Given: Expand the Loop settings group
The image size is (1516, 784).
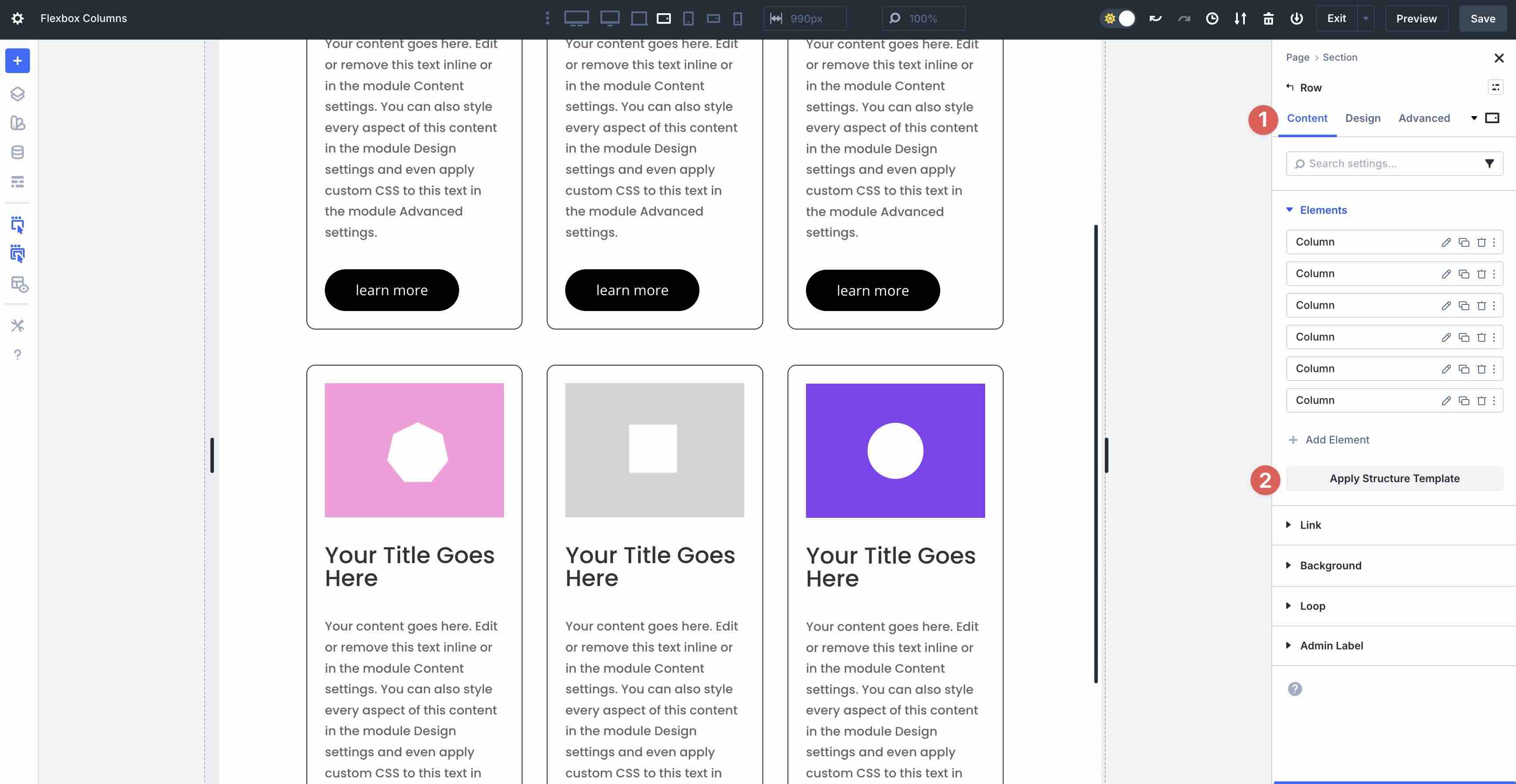Looking at the screenshot, I should tap(1312, 606).
